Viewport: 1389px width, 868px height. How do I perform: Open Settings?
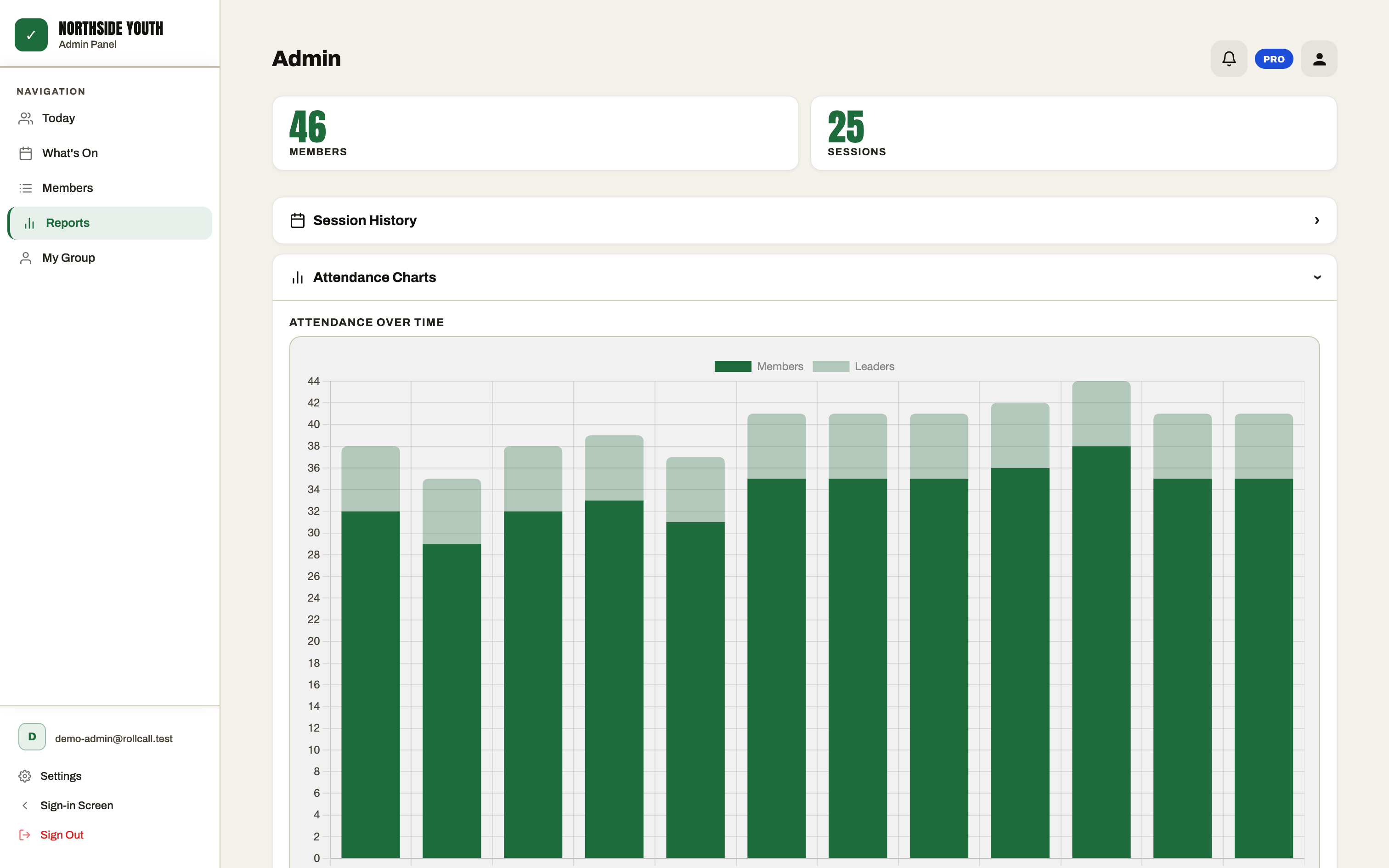pos(110,776)
